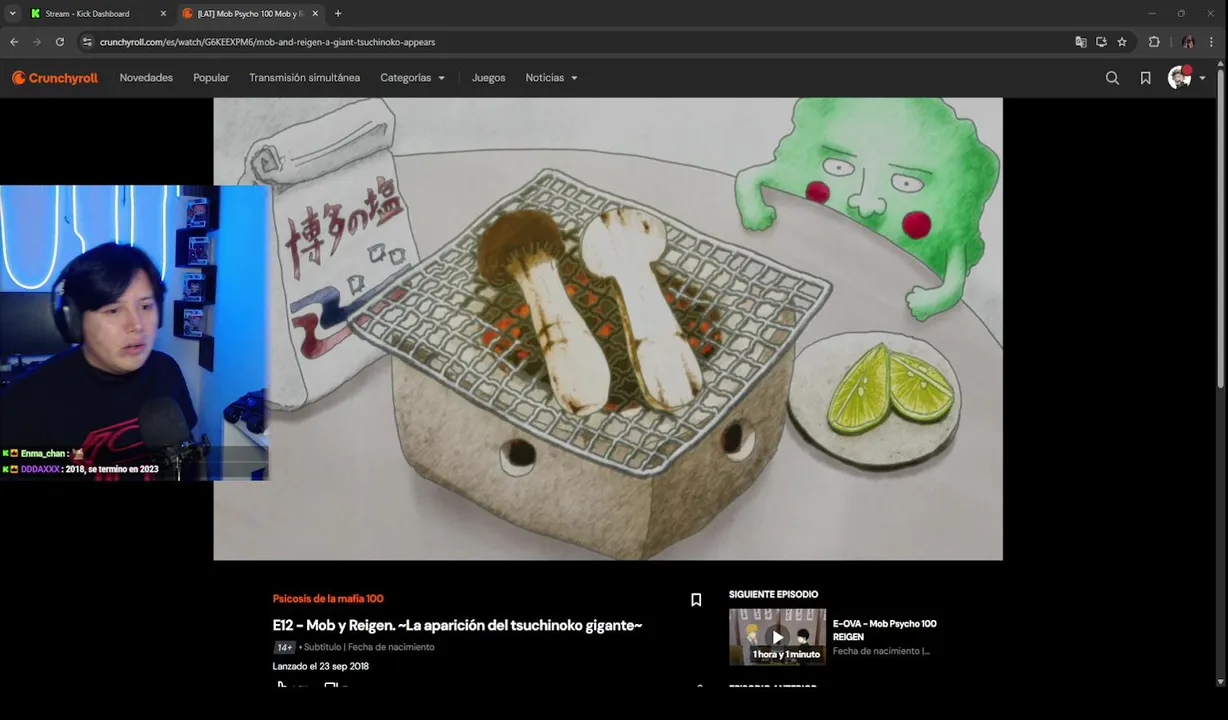Open the Crunchyroll search icon
The image size is (1228, 720).
click(1112, 78)
